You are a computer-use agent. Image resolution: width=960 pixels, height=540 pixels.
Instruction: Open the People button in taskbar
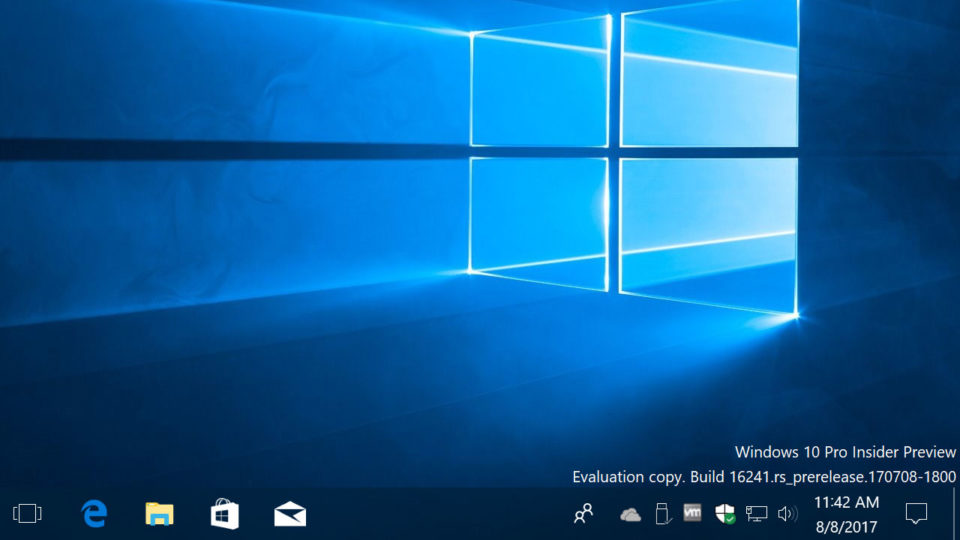coord(583,513)
